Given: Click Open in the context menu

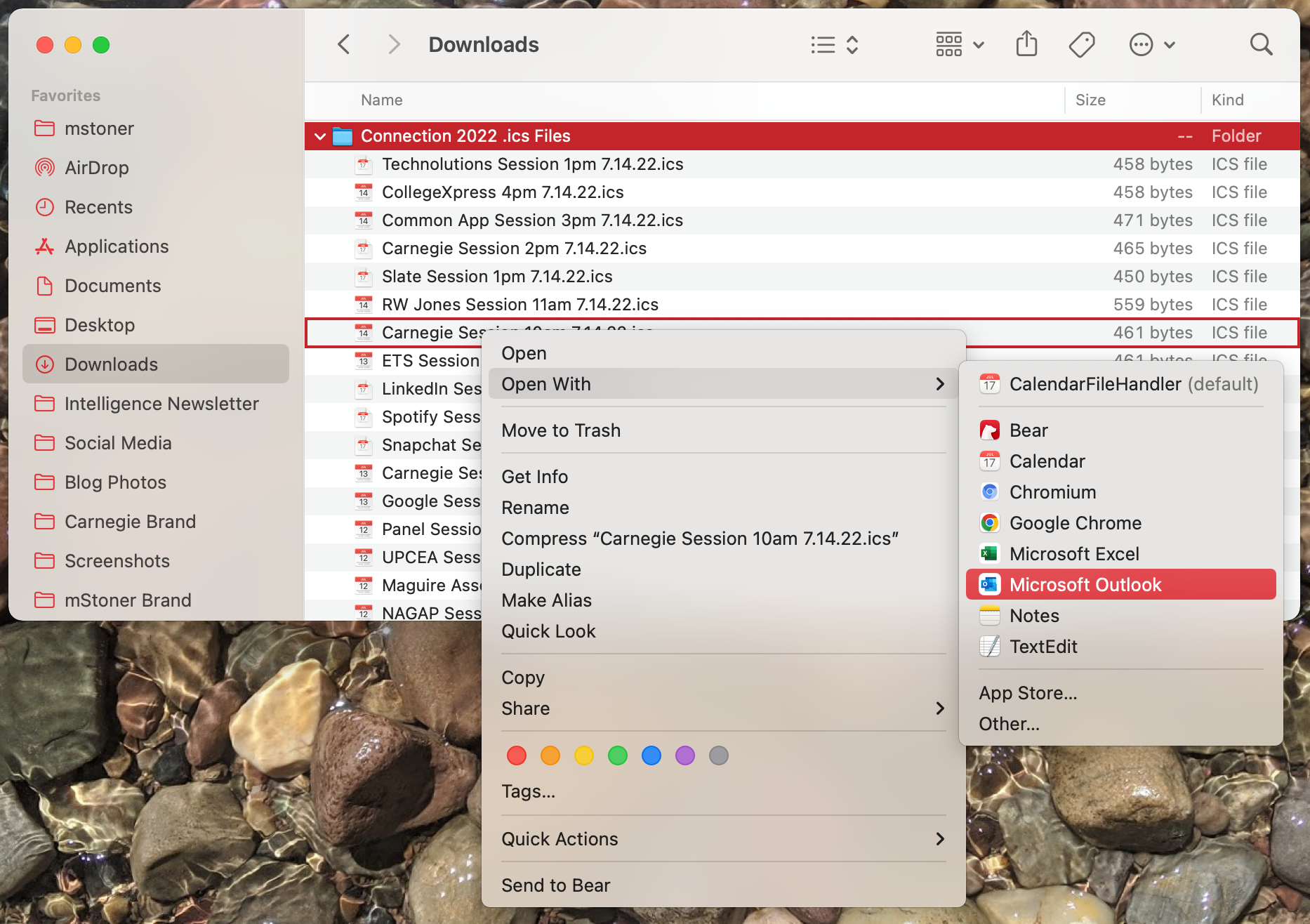Looking at the screenshot, I should 723,353.
